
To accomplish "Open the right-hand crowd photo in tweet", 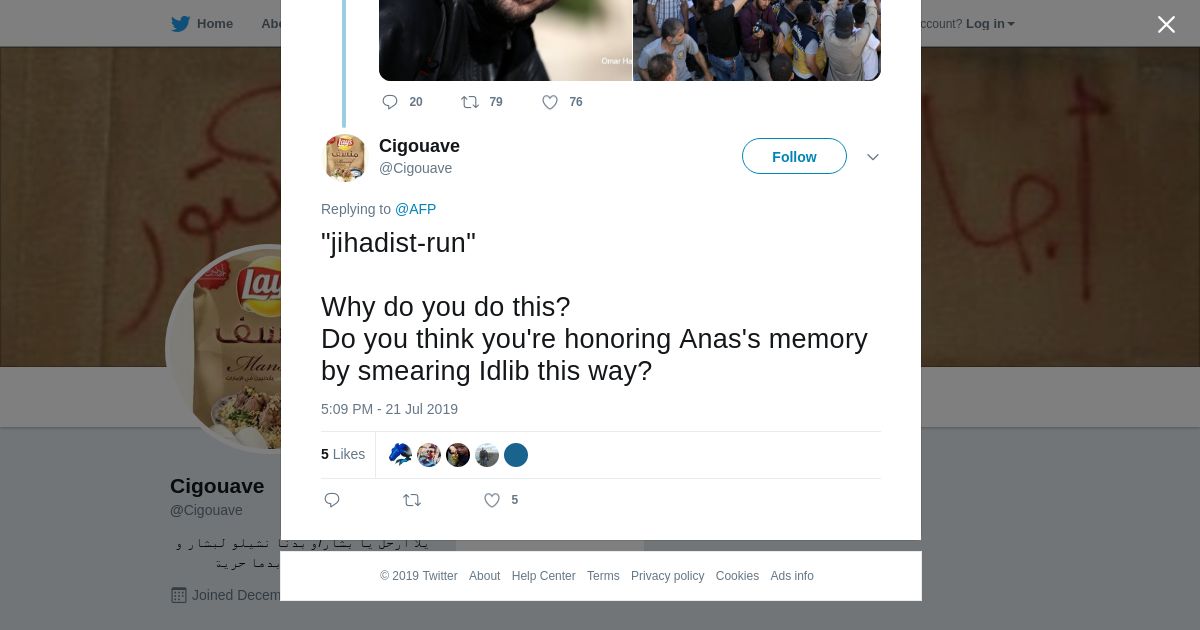I will pyautogui.click(x=757, y=40).
